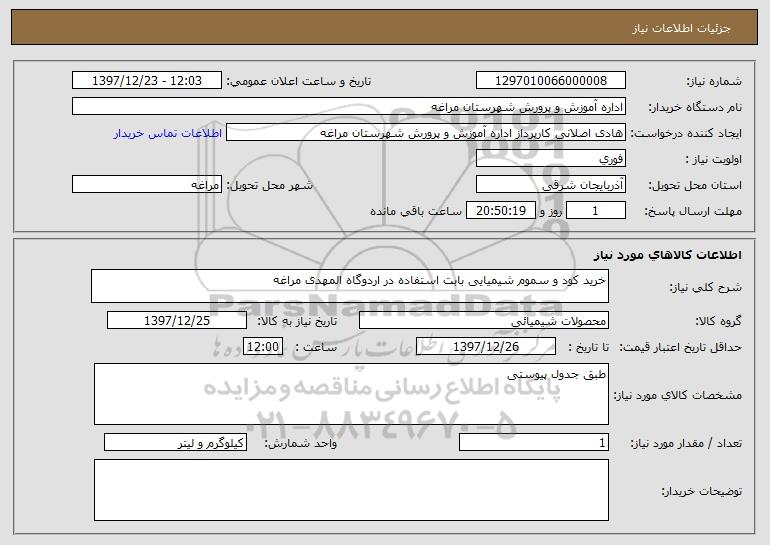Image resolution: width=770 pixels, height=545 pixels.
Task: Click the text ساعت باقی مانده
Action: tap(415, 211)
